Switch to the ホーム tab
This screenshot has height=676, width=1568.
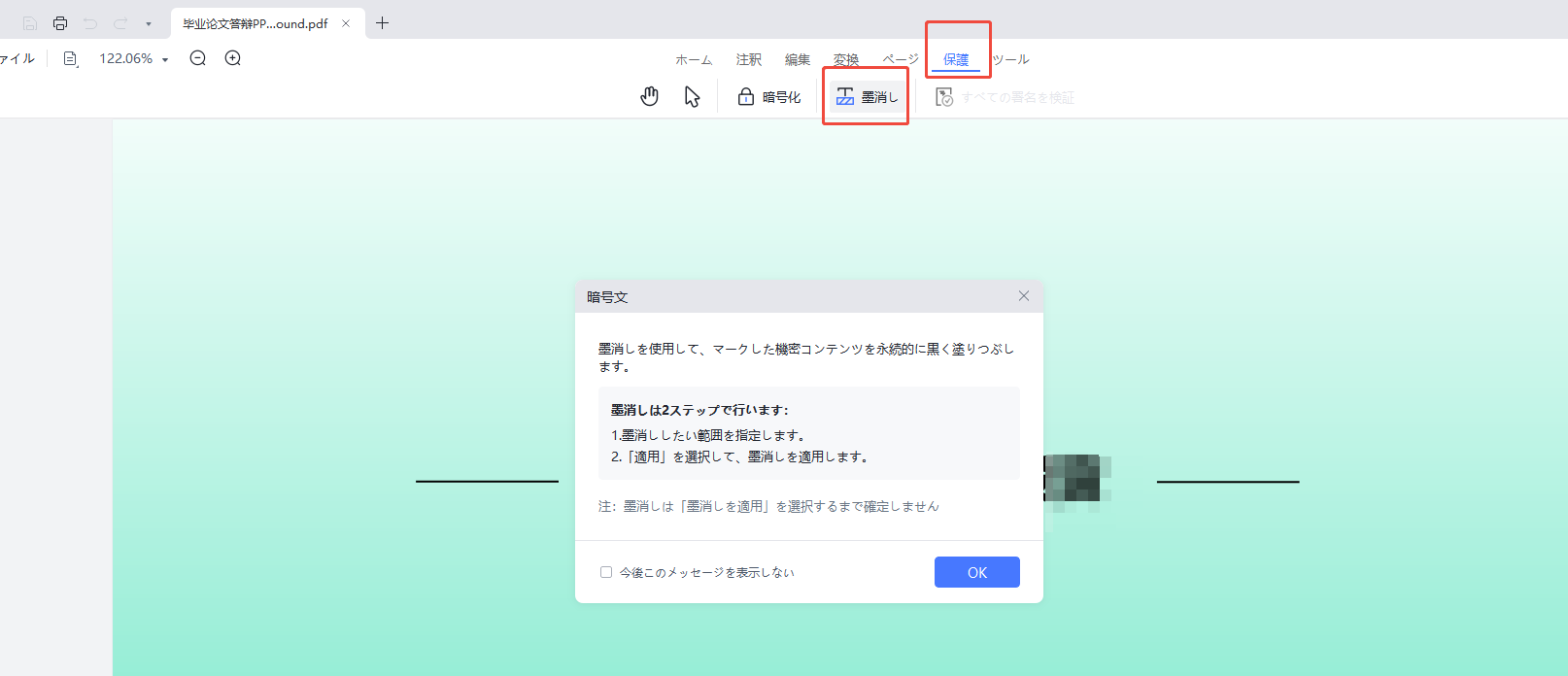(x=694, y=59)
